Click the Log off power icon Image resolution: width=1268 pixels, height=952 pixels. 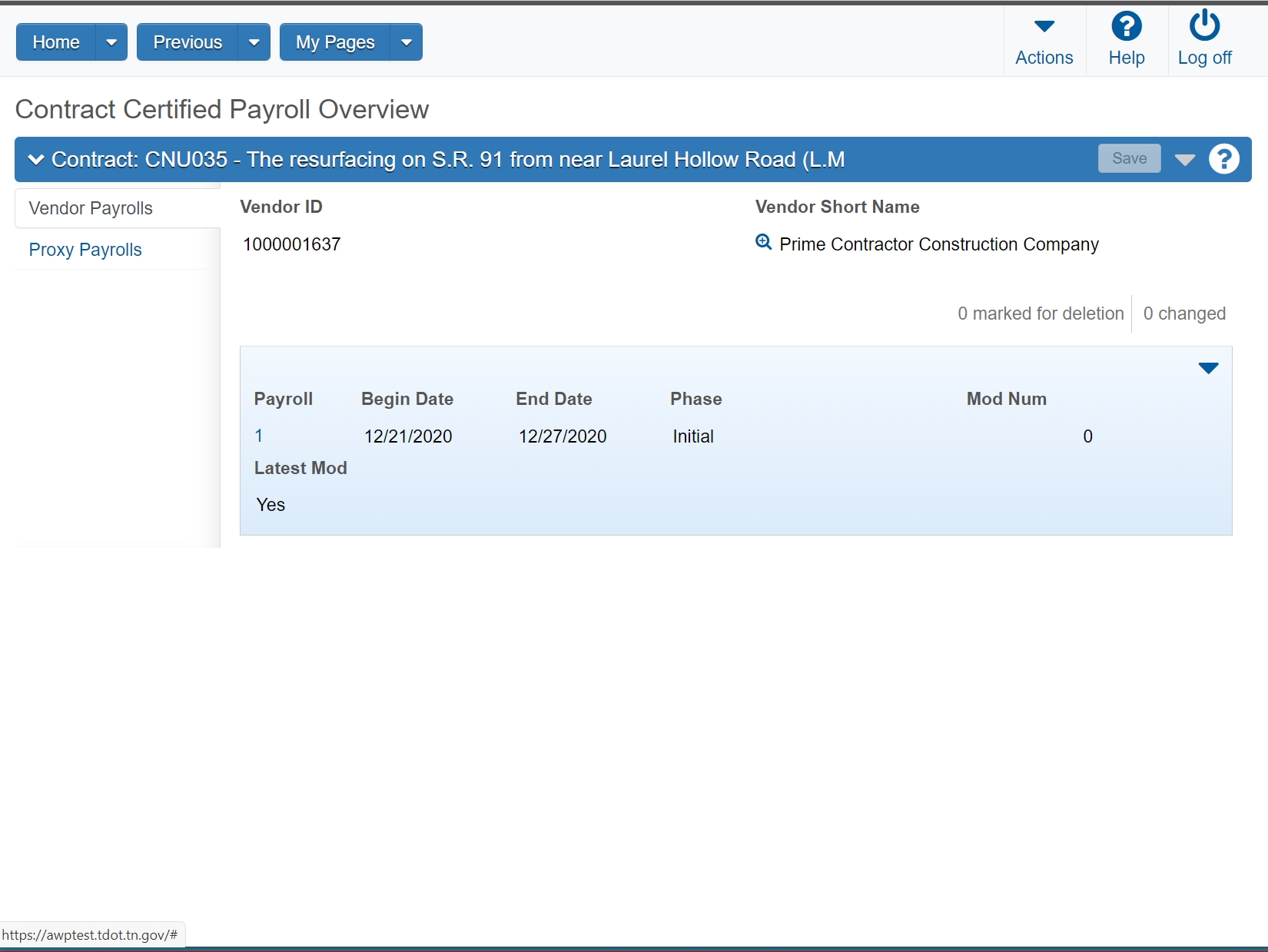(1204, 25)
